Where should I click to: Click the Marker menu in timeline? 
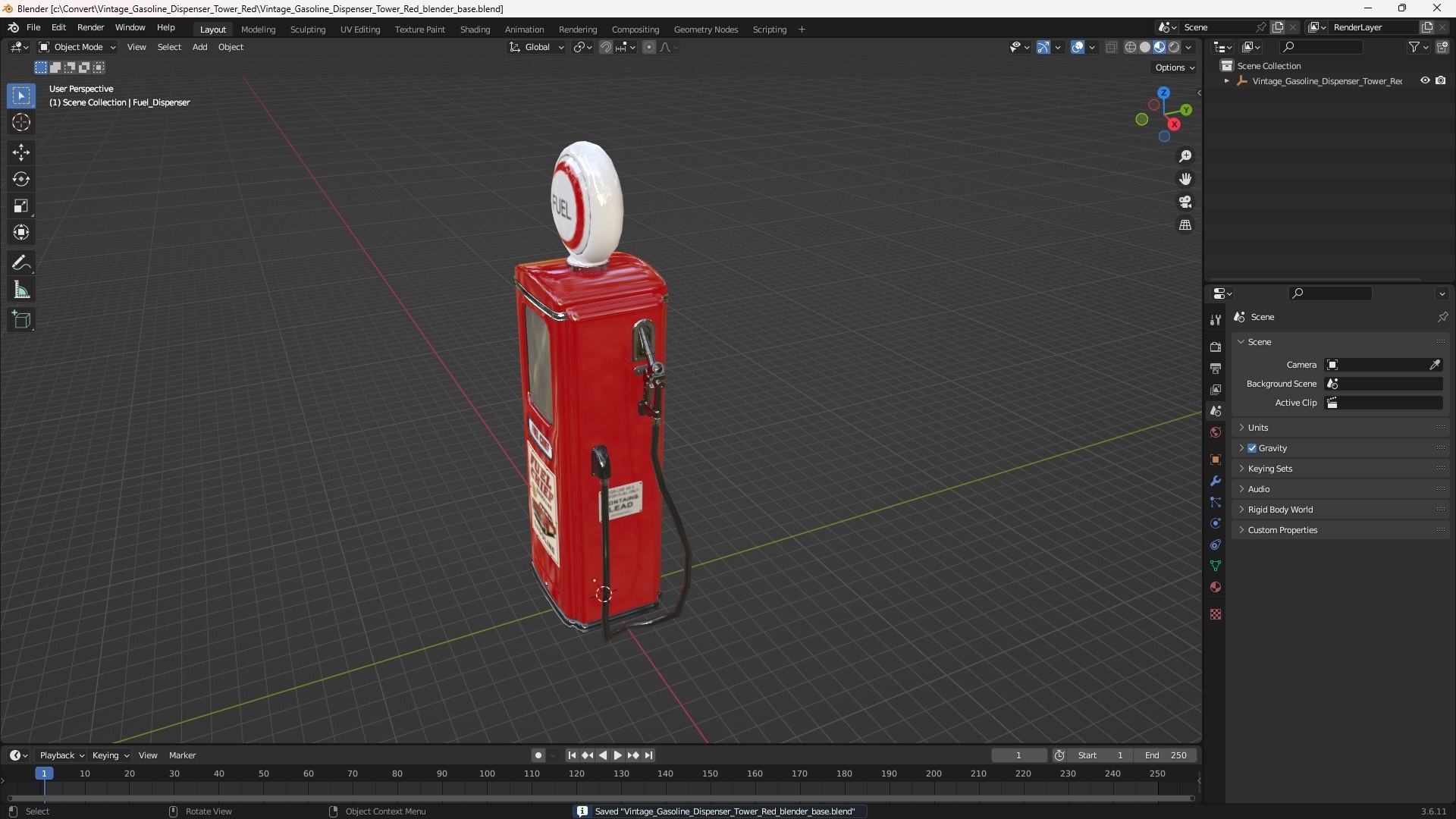click(182, 755)
